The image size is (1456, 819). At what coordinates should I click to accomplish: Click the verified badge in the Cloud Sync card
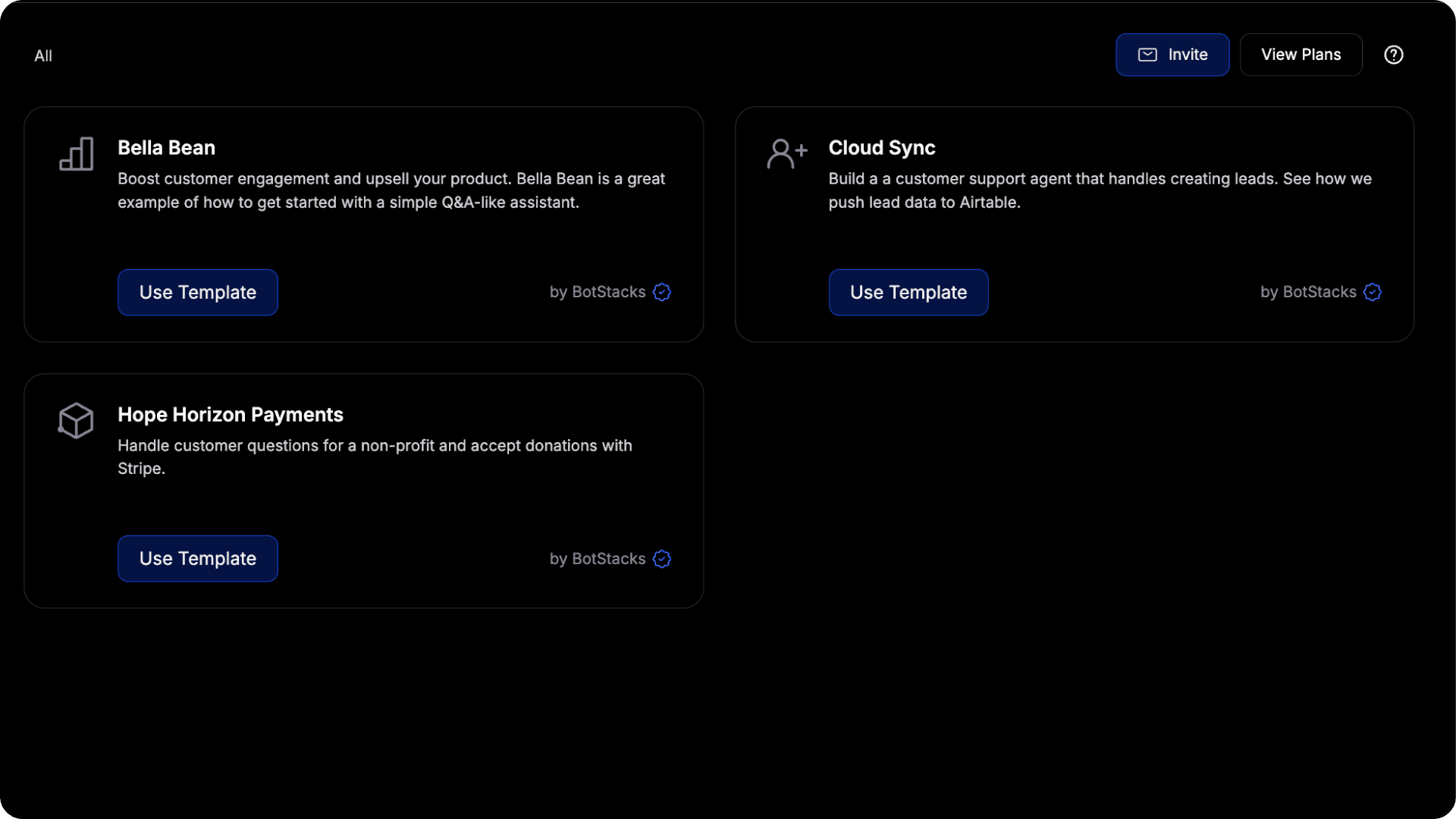point(1373,292)
